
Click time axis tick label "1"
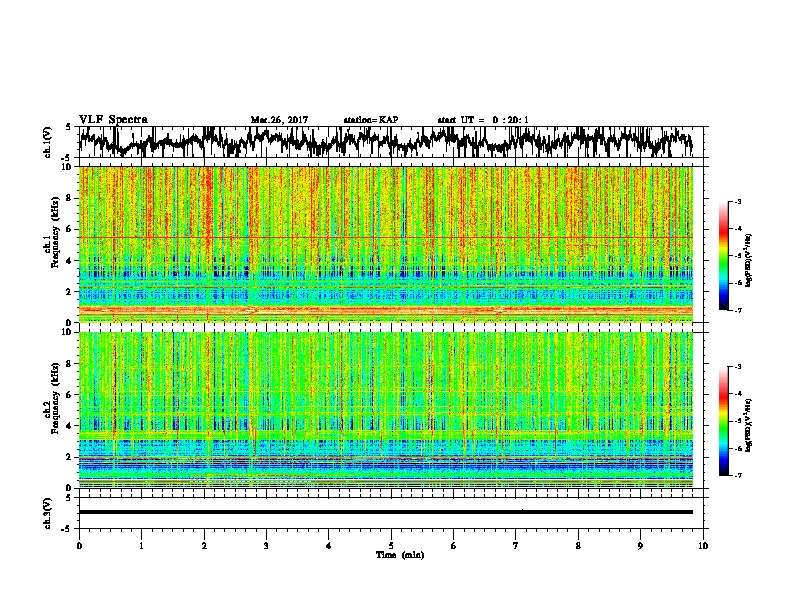[141, 546]
